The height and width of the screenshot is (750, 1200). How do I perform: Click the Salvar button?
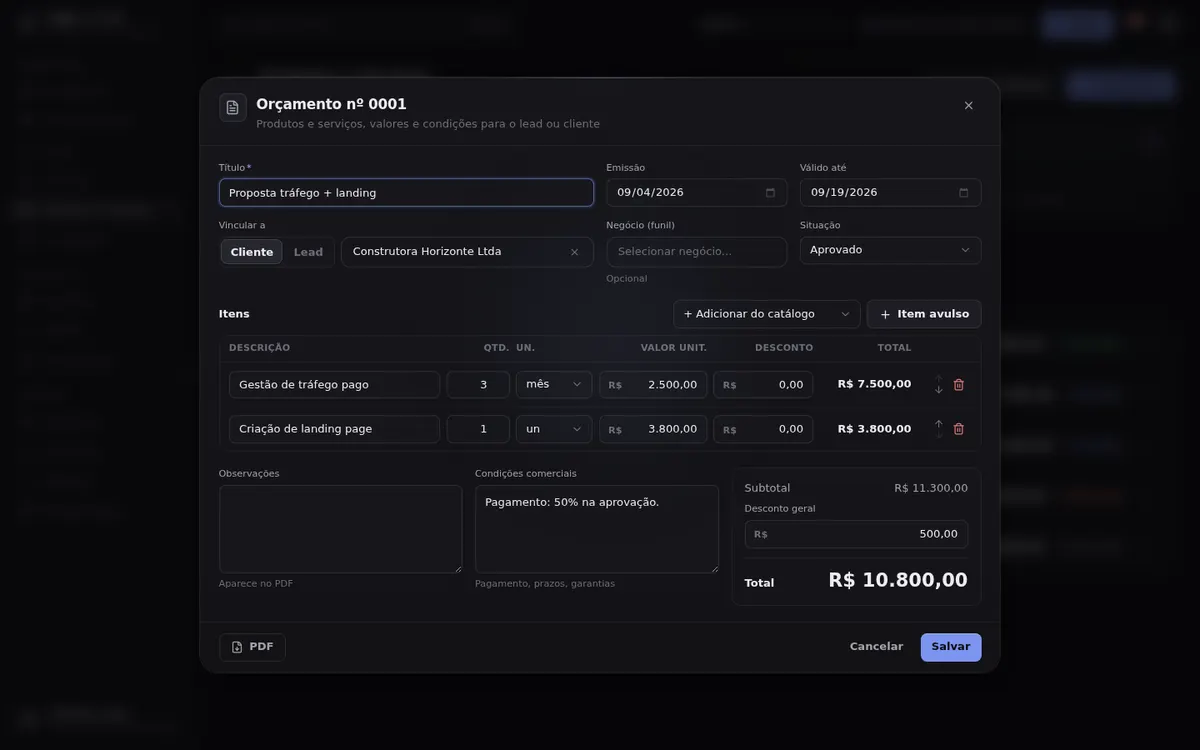pos(951,647)
